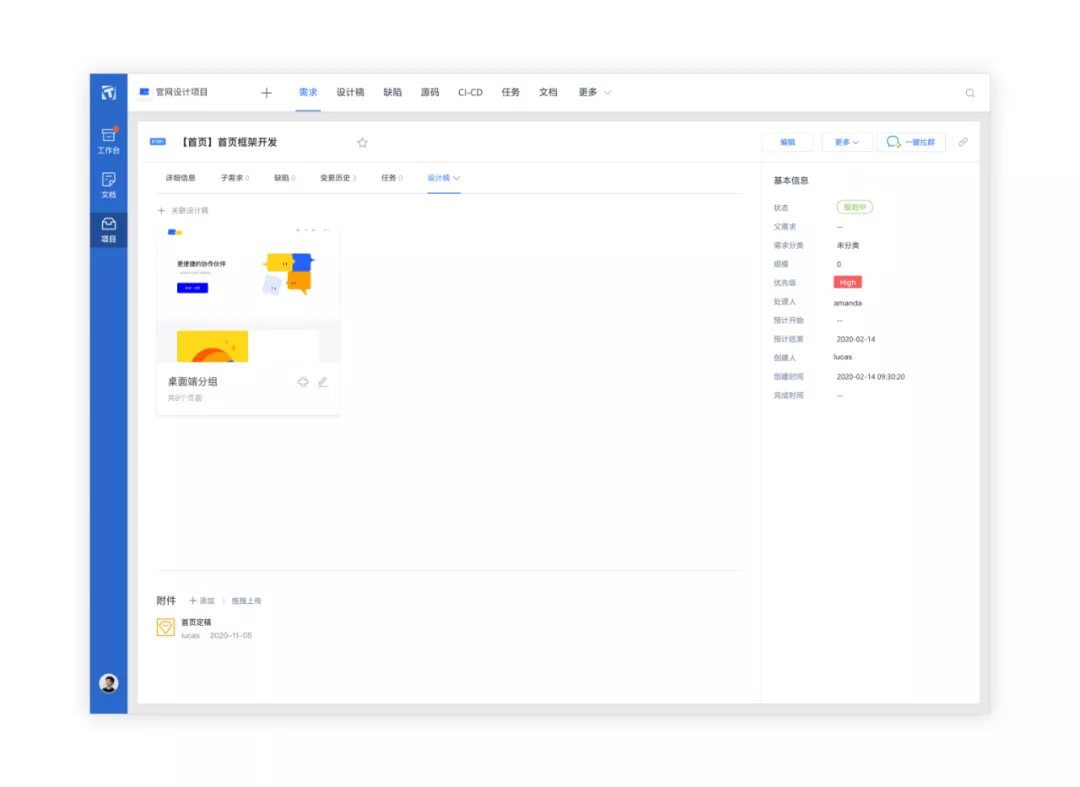This screenshot has height=787, width=1080.
Task: Click the pencil edit icon on the 桌面端分组 card
Action: (x=323, y=381)
